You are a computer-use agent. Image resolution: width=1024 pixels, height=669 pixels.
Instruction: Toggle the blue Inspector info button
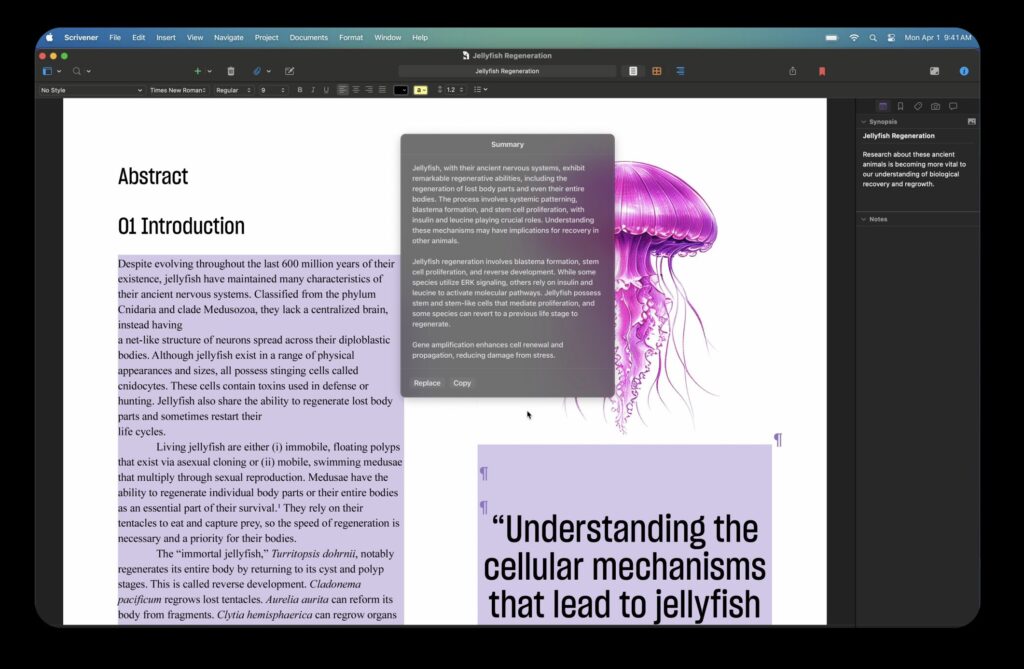point(964,71)
